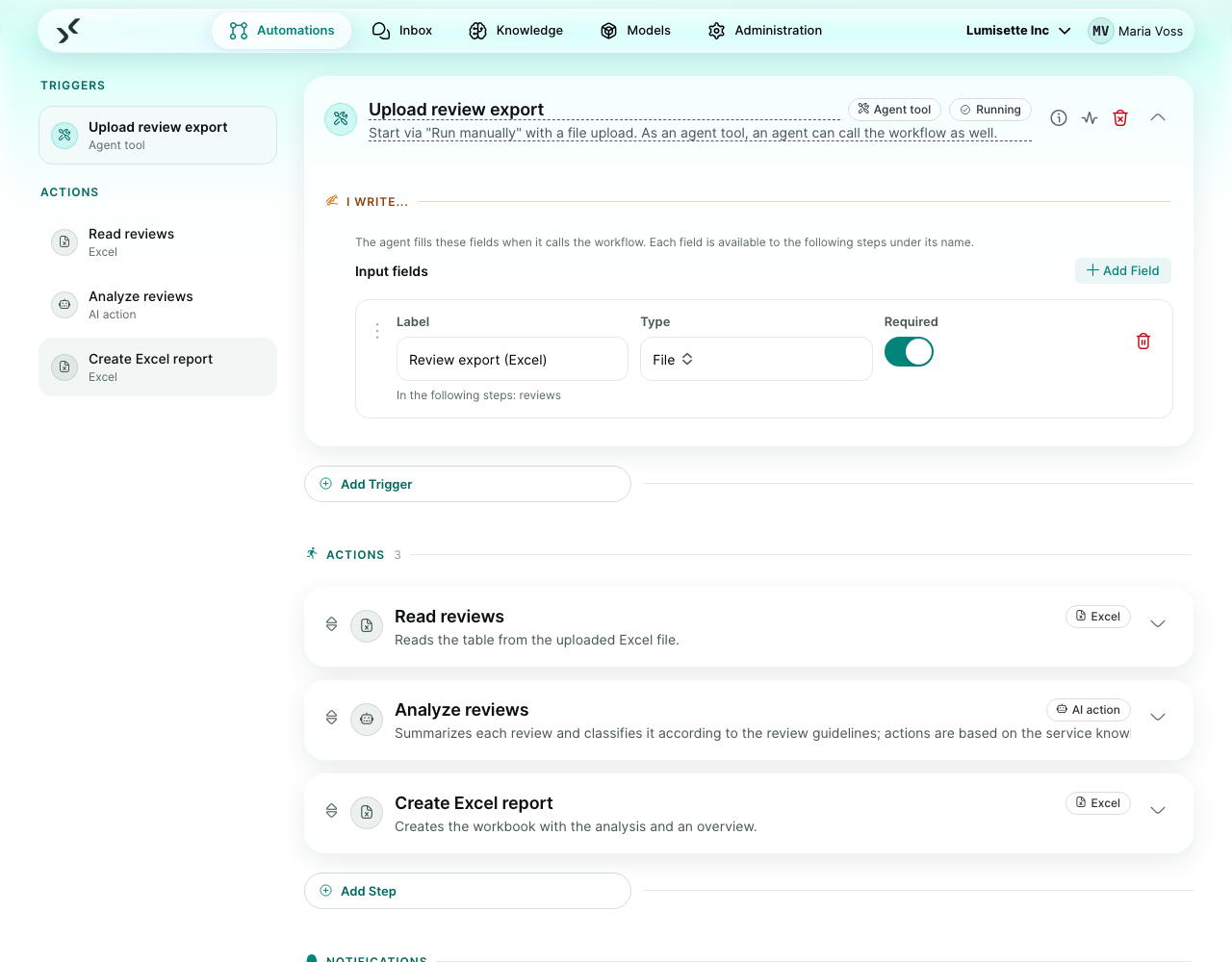Select Analyze reviews in the sidebar actions

pos(158,305)
